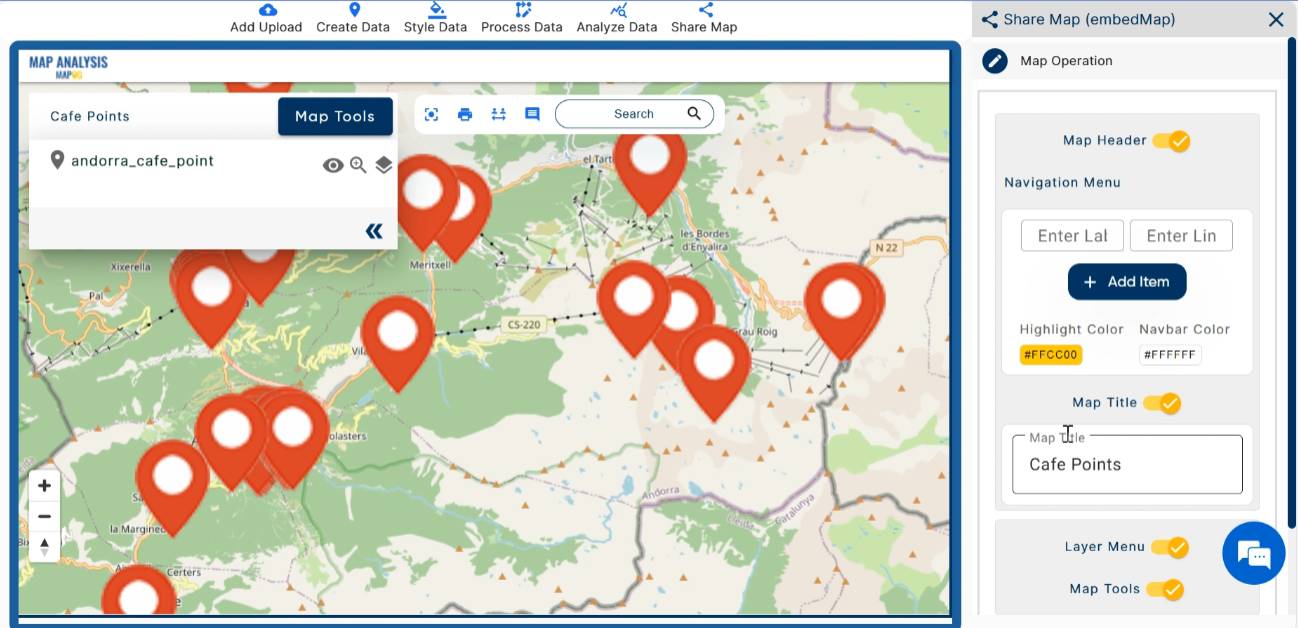Open the Process Data menu
1298x628 pixels.
(x=522, y=18)
